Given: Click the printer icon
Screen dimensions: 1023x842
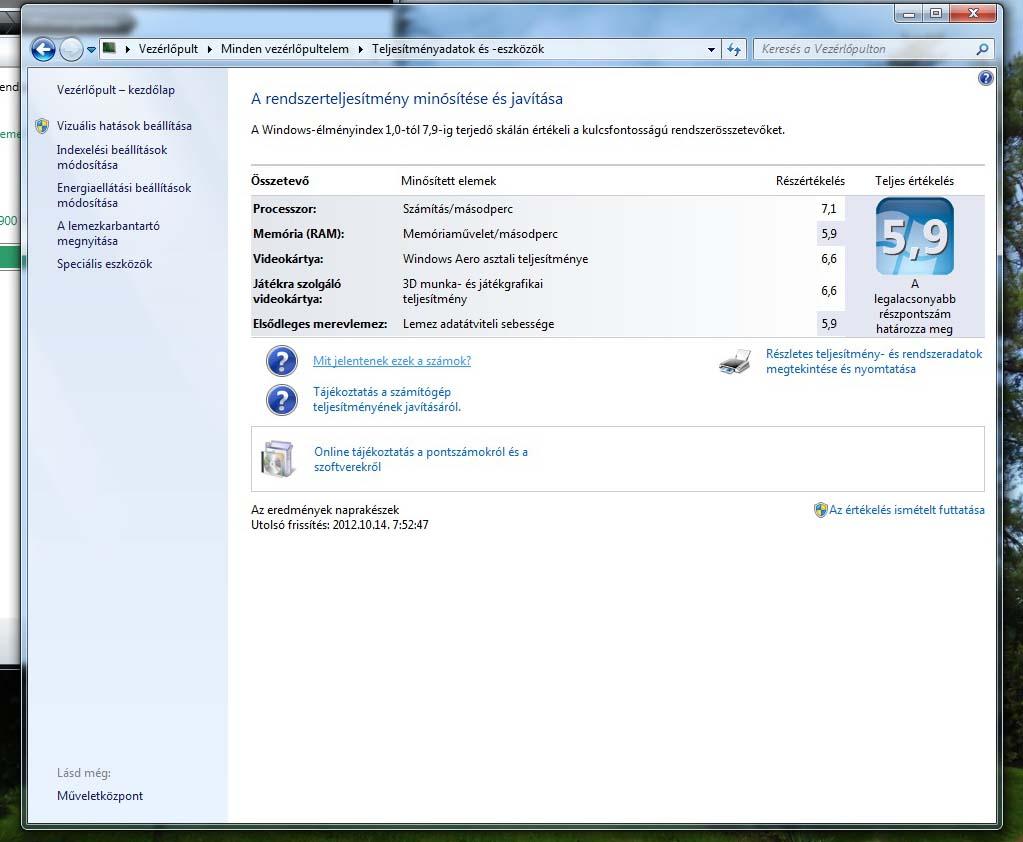Looking at the screenshot, I should coord(736,362).
